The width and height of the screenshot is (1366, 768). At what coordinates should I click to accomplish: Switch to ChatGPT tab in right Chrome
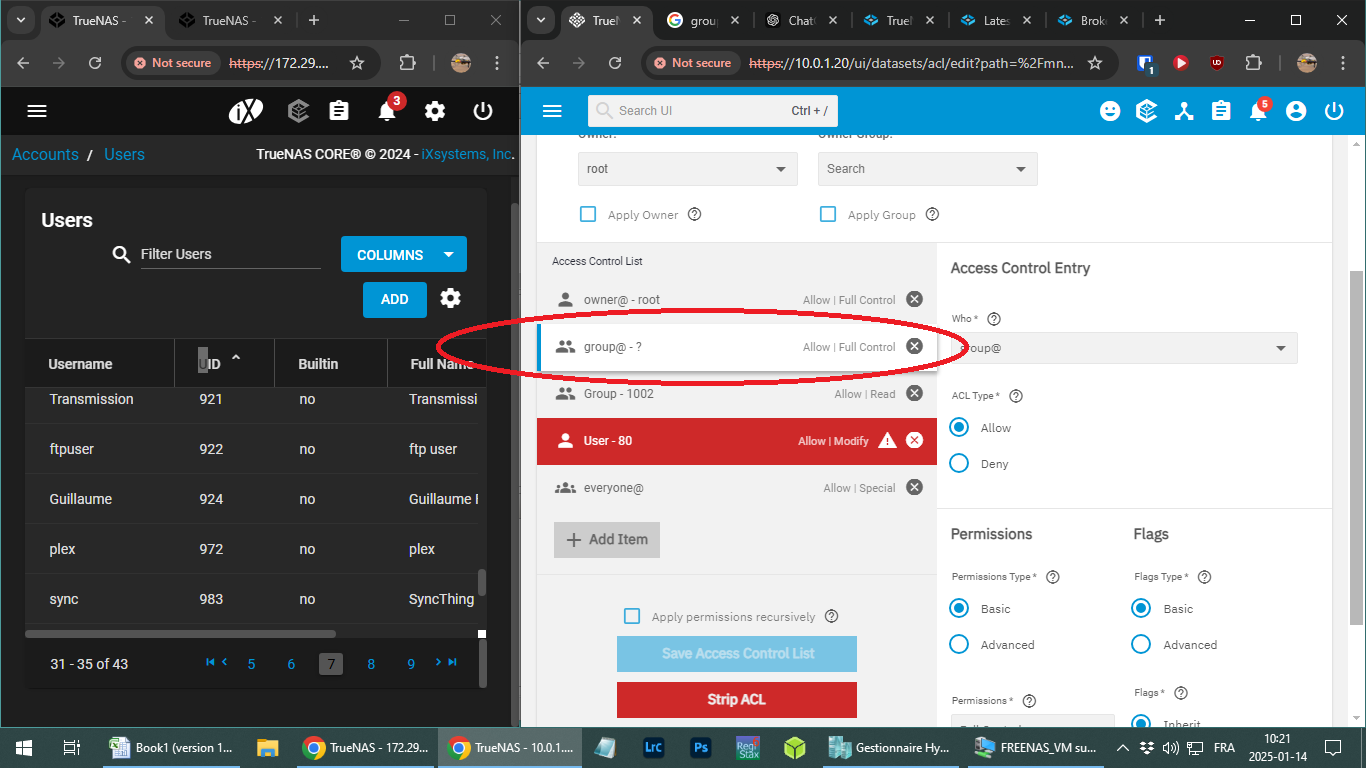click(802, 20)
